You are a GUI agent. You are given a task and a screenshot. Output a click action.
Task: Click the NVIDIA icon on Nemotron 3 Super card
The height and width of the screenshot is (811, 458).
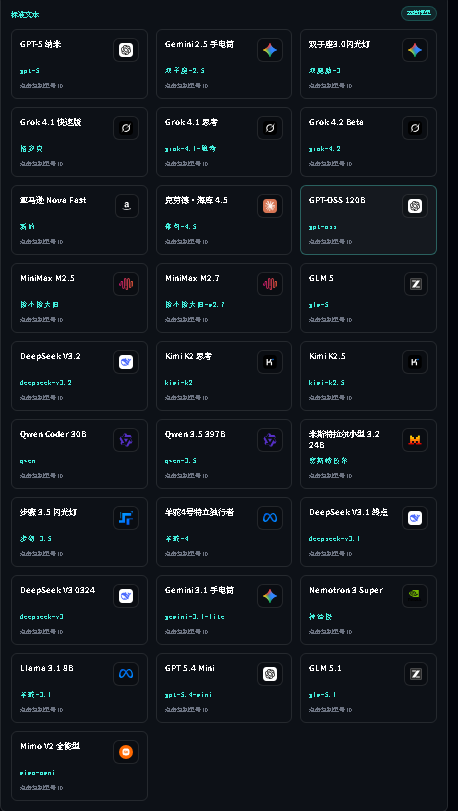pyautogui.click(x=415, y=596)
